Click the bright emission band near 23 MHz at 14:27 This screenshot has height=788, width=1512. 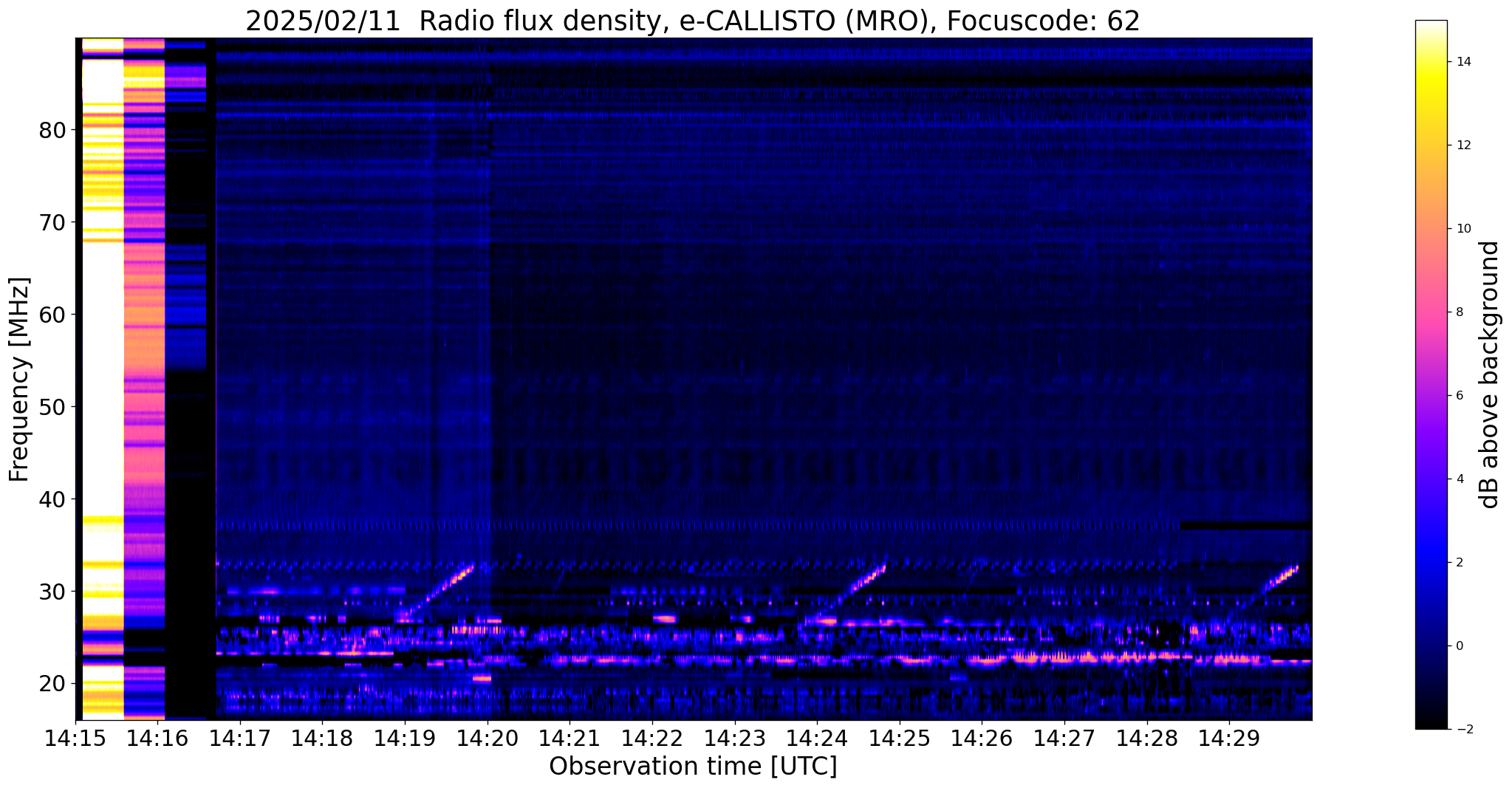(1064, 657)
